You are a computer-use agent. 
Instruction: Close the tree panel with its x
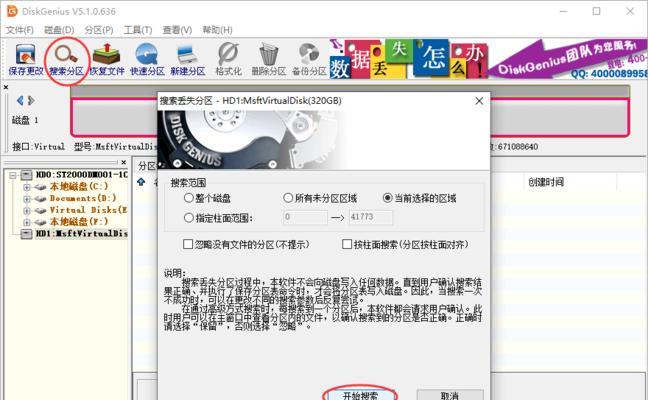point(124,162)
